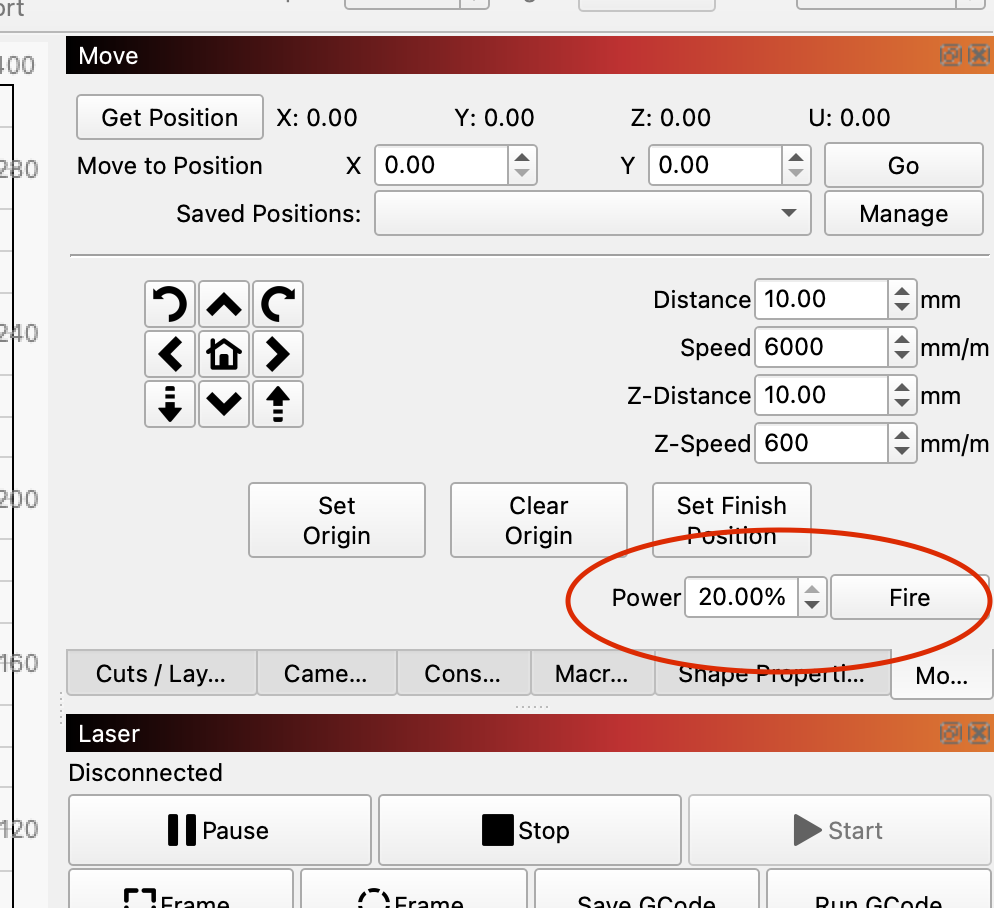Click the home laser head icon
The image size is (994, 908).
click(224, 353)
